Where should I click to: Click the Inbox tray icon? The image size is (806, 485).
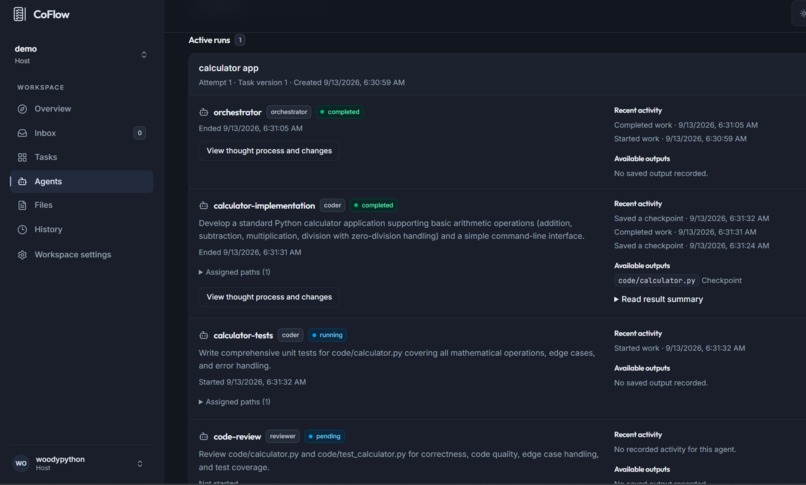tap(22, 133)
